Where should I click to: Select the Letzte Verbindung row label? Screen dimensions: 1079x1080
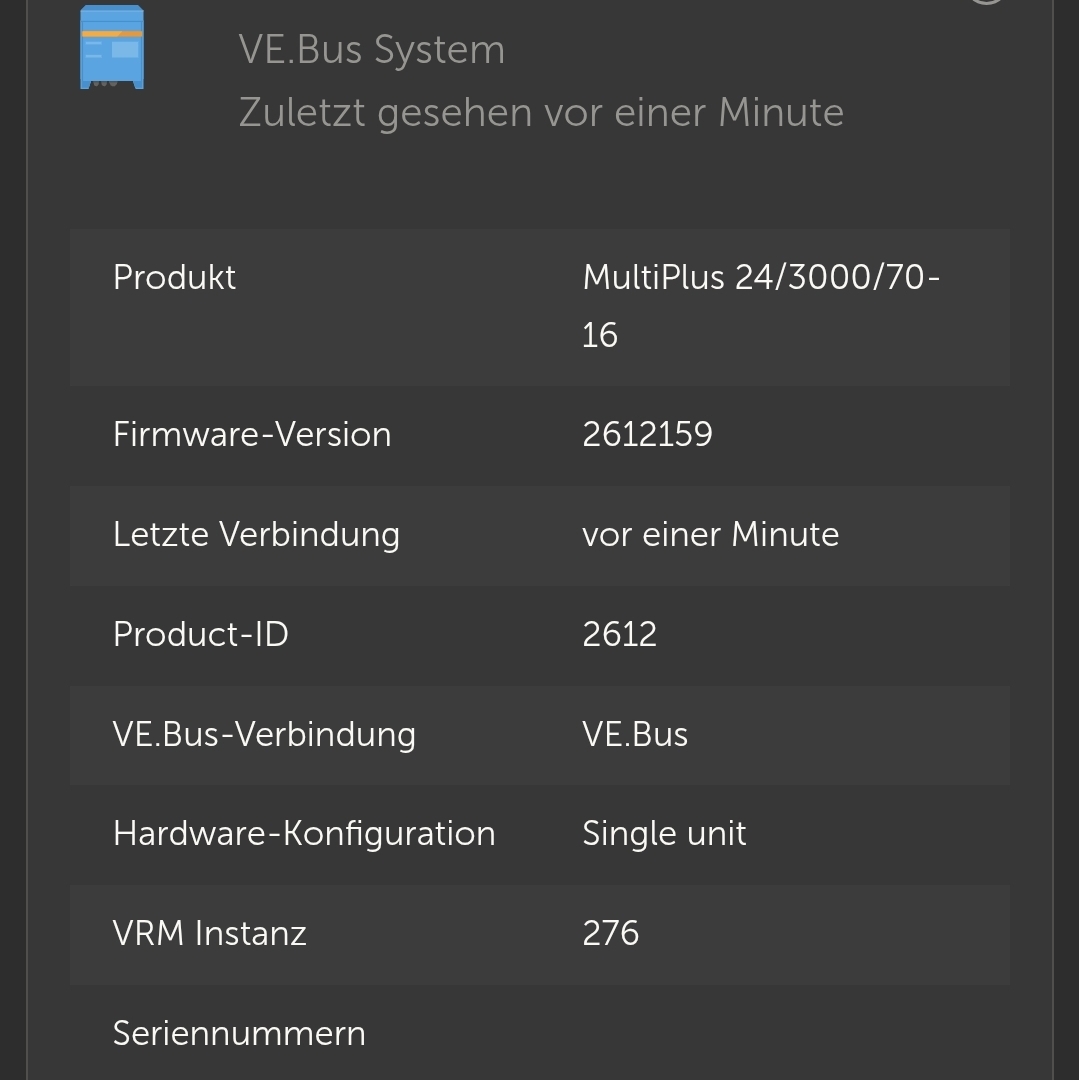256,534
